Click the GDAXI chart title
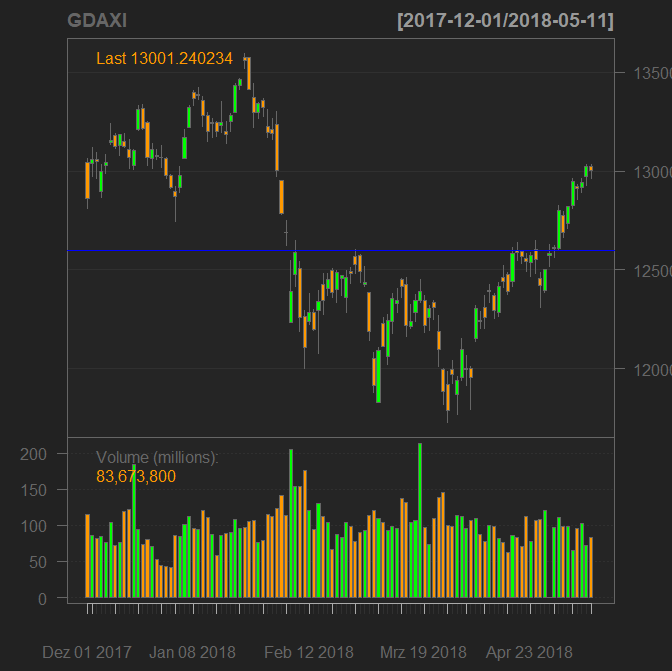 click(x=97, y=21)
